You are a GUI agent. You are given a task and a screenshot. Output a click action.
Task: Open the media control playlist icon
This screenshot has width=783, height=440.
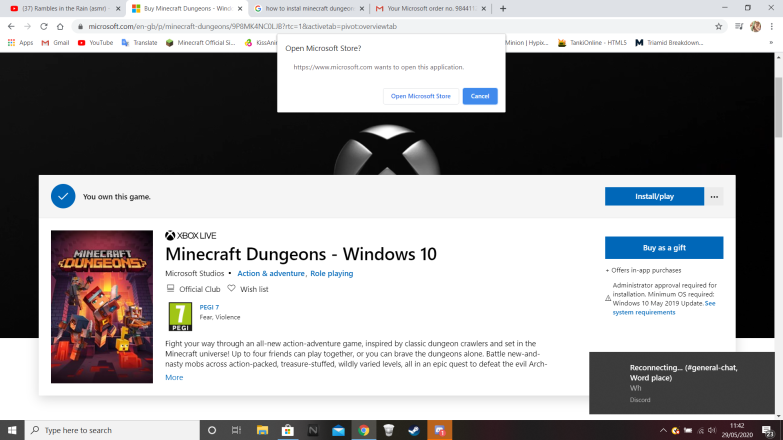point(739,26)
